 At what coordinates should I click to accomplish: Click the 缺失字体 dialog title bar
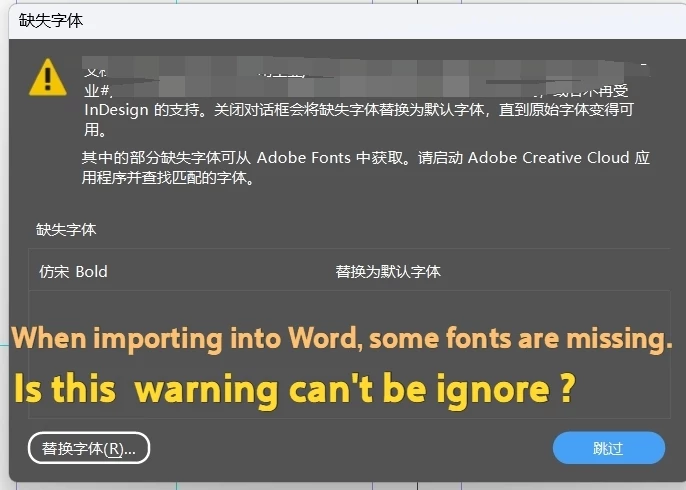347,21
